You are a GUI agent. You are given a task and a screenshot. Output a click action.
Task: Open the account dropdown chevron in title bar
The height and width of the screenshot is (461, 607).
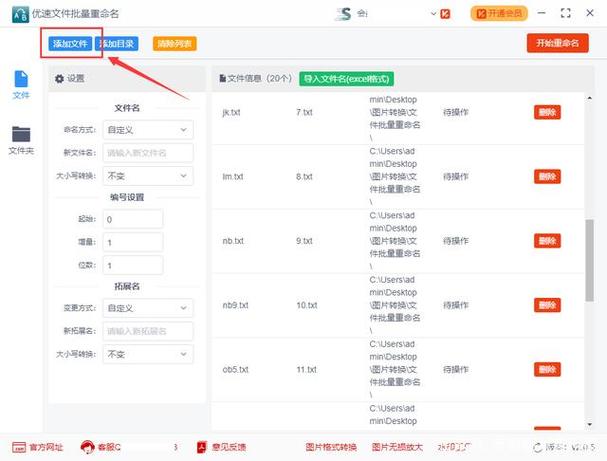pyautogui.click(x=434, y=14)
